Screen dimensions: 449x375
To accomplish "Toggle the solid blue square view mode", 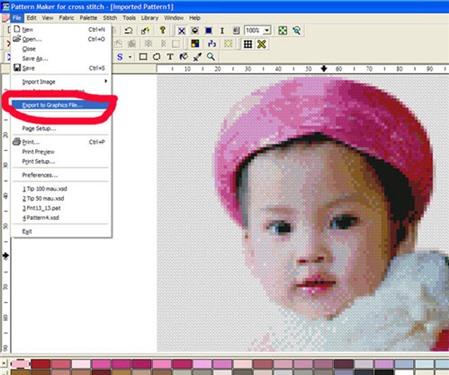I will [209, 31].
